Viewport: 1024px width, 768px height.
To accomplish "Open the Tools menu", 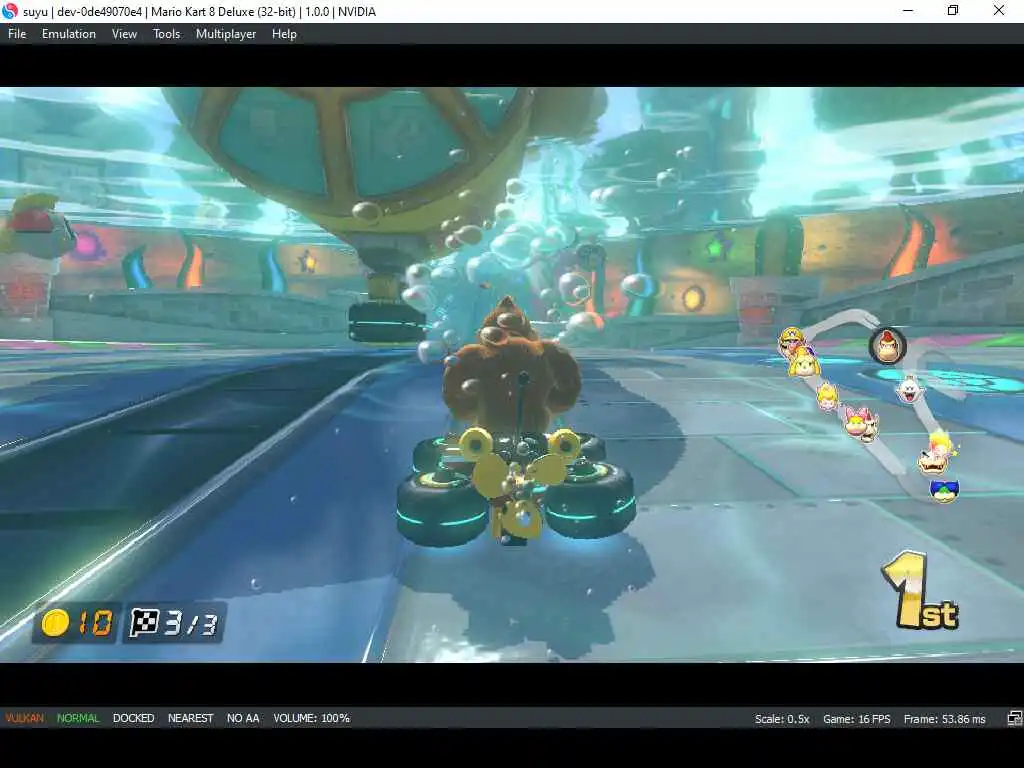I will coord(167,34).
